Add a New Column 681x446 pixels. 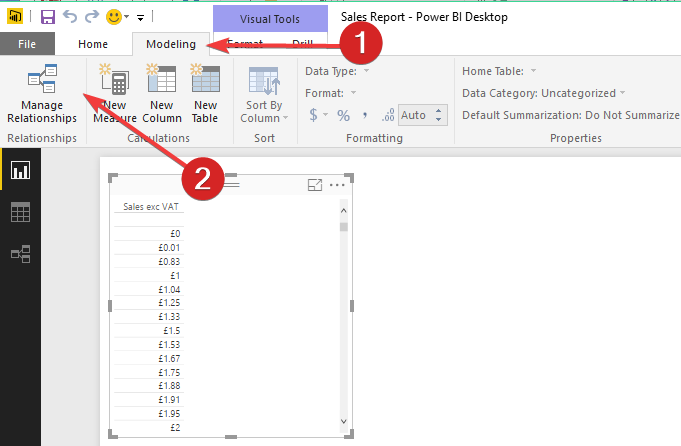pos(162,94)
